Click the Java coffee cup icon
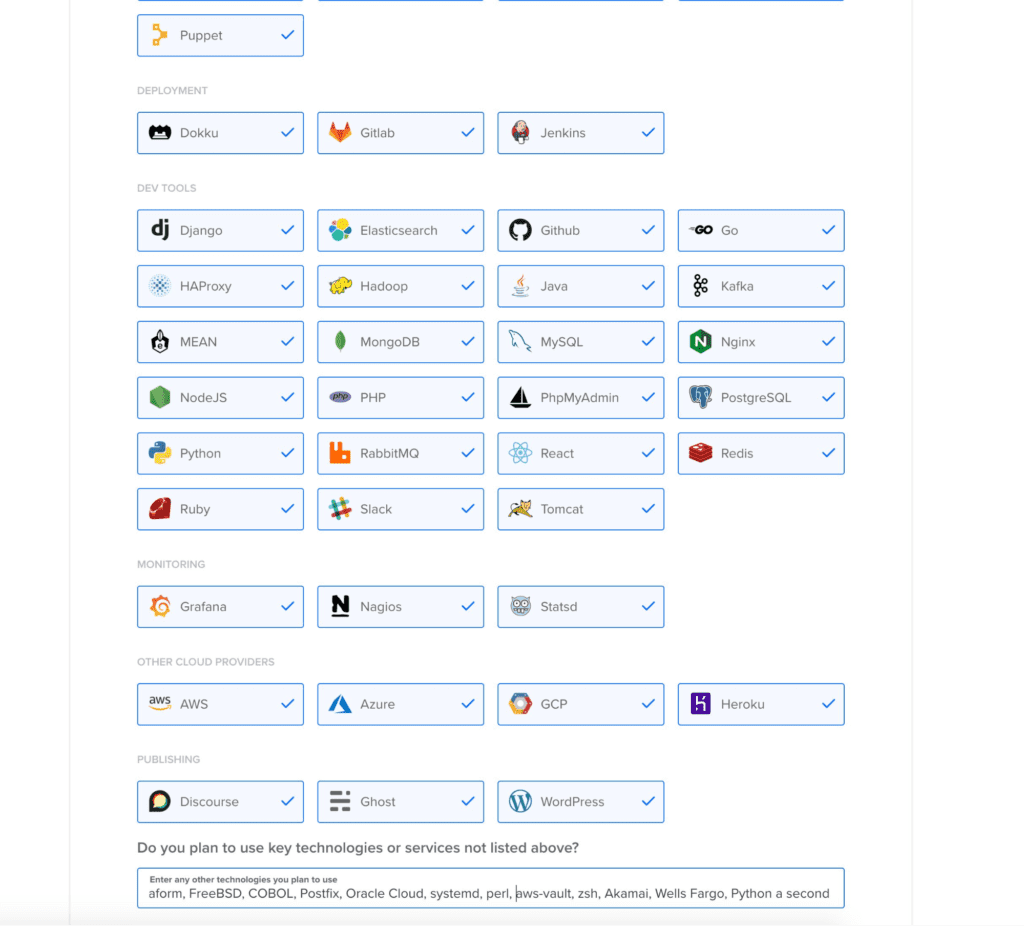This screenshot has height=926, width=1024. point(520,286)
